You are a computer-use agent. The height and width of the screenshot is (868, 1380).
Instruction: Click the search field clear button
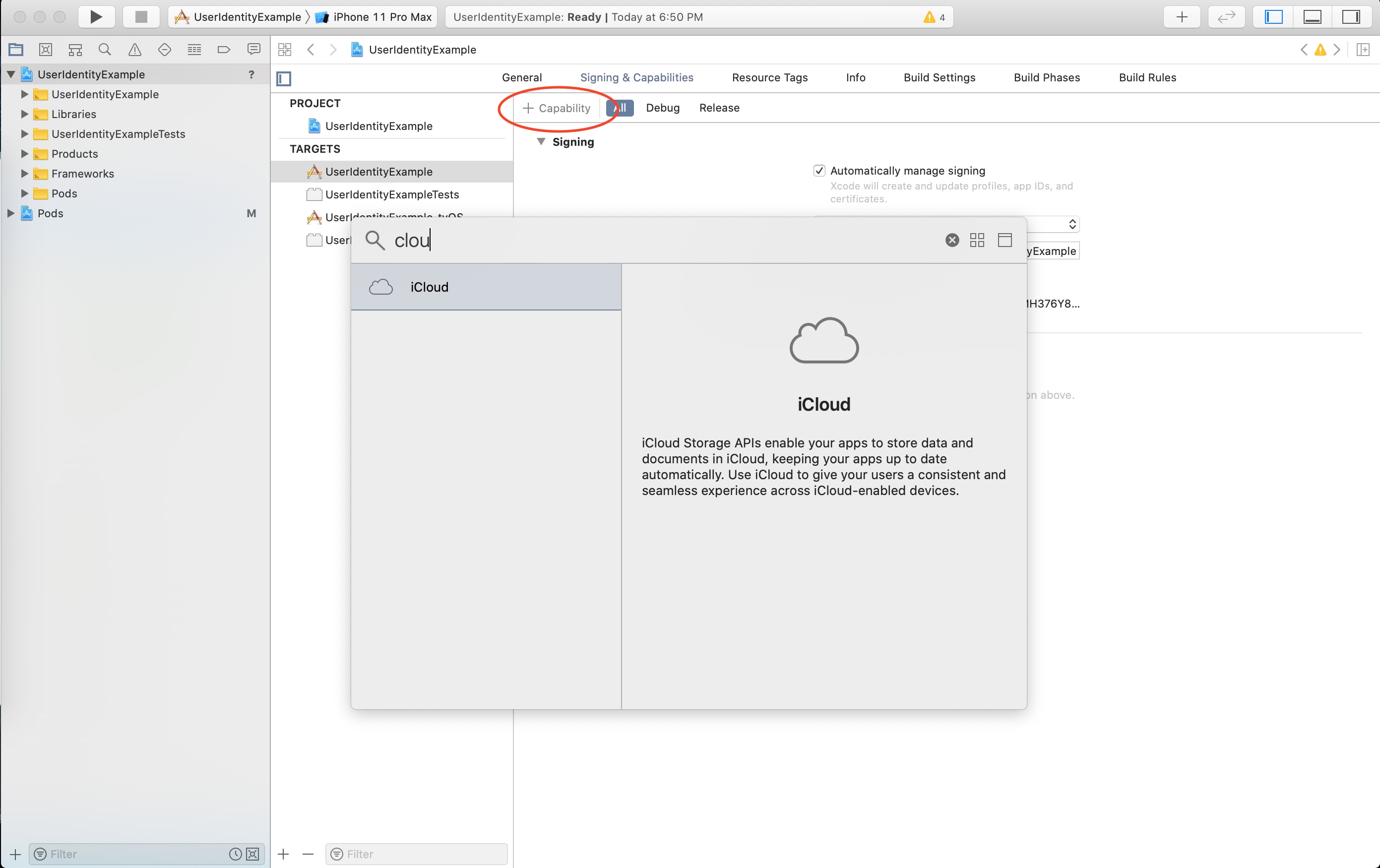[x=951, y=239]
